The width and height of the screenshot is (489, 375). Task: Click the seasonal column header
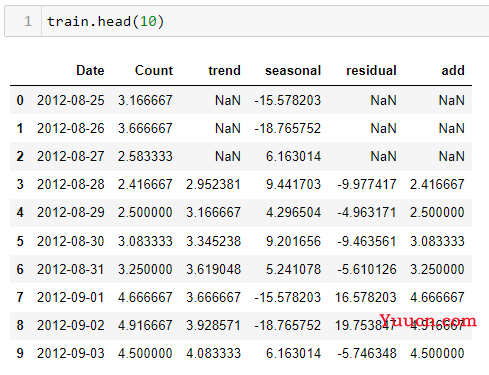[293, 70]
